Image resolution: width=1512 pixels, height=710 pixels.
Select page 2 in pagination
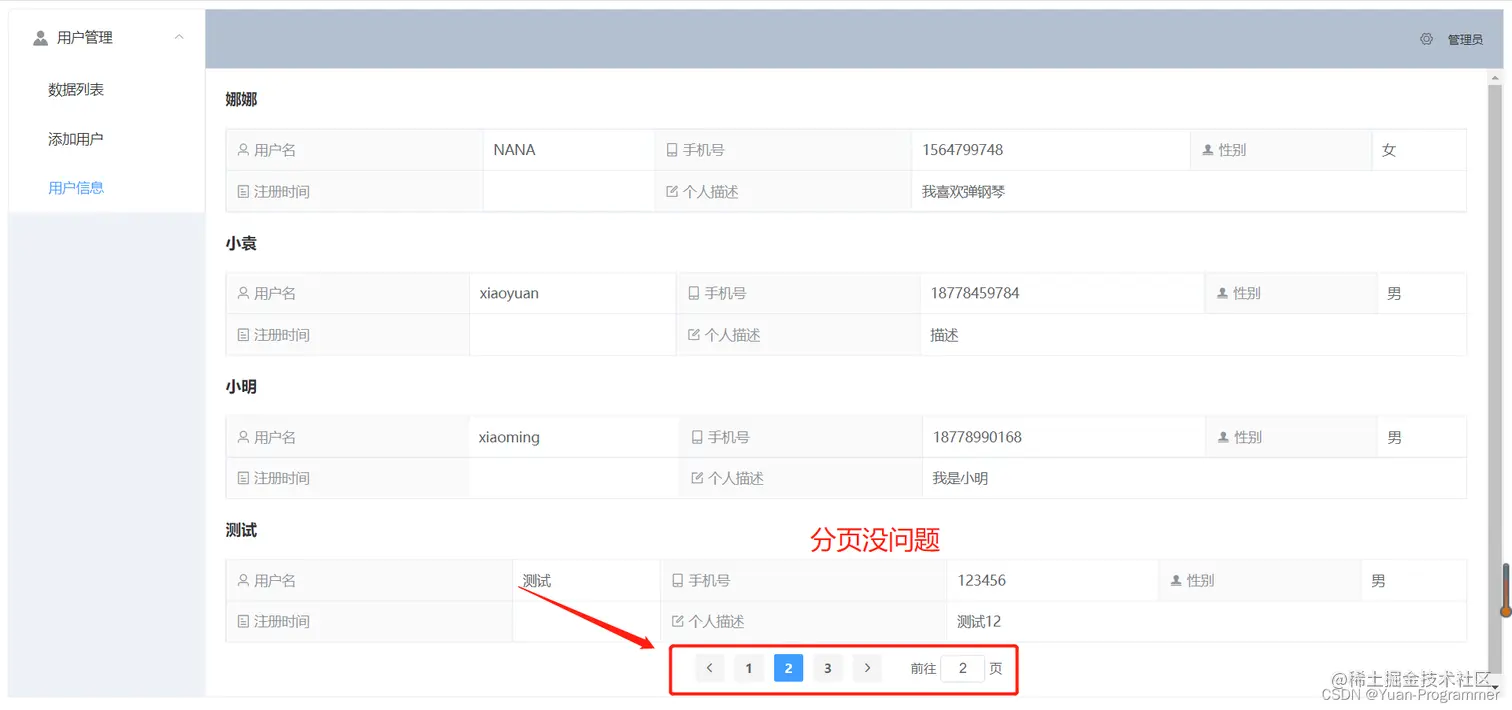click(x=788, y=668)
